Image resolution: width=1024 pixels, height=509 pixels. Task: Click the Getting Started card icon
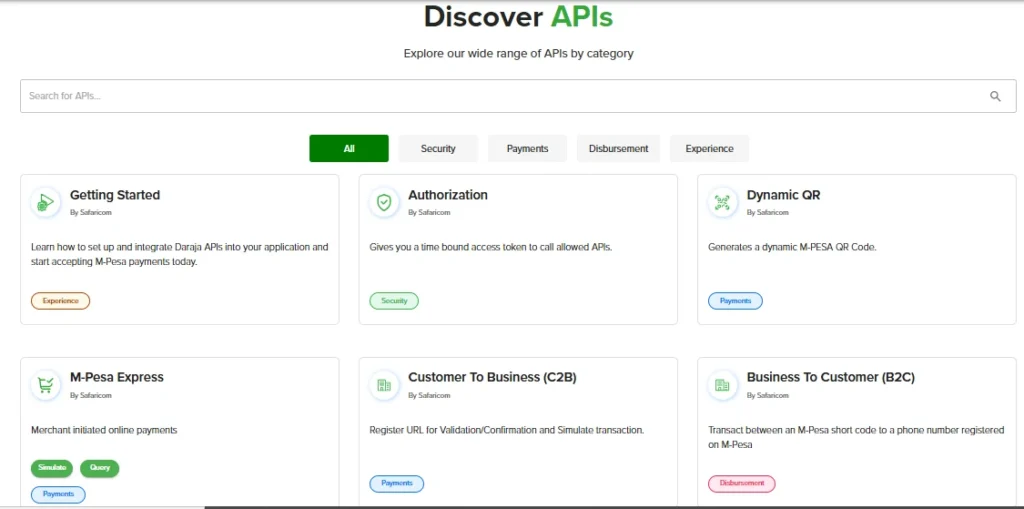[x=46, y=203]
